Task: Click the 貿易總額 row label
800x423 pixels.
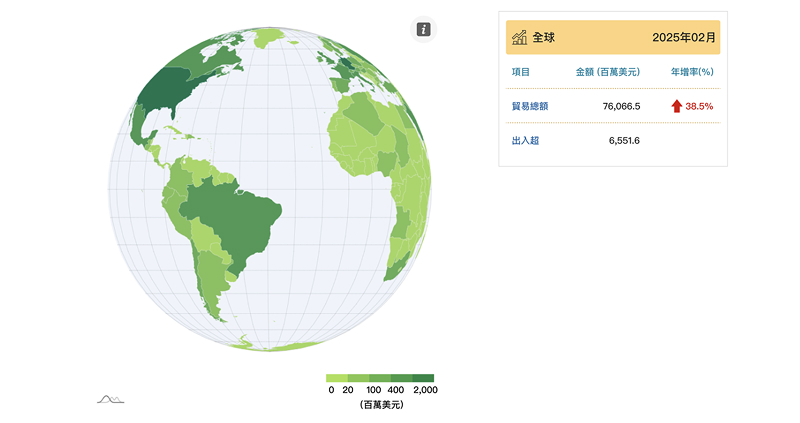Action: (x=529, y=106)
